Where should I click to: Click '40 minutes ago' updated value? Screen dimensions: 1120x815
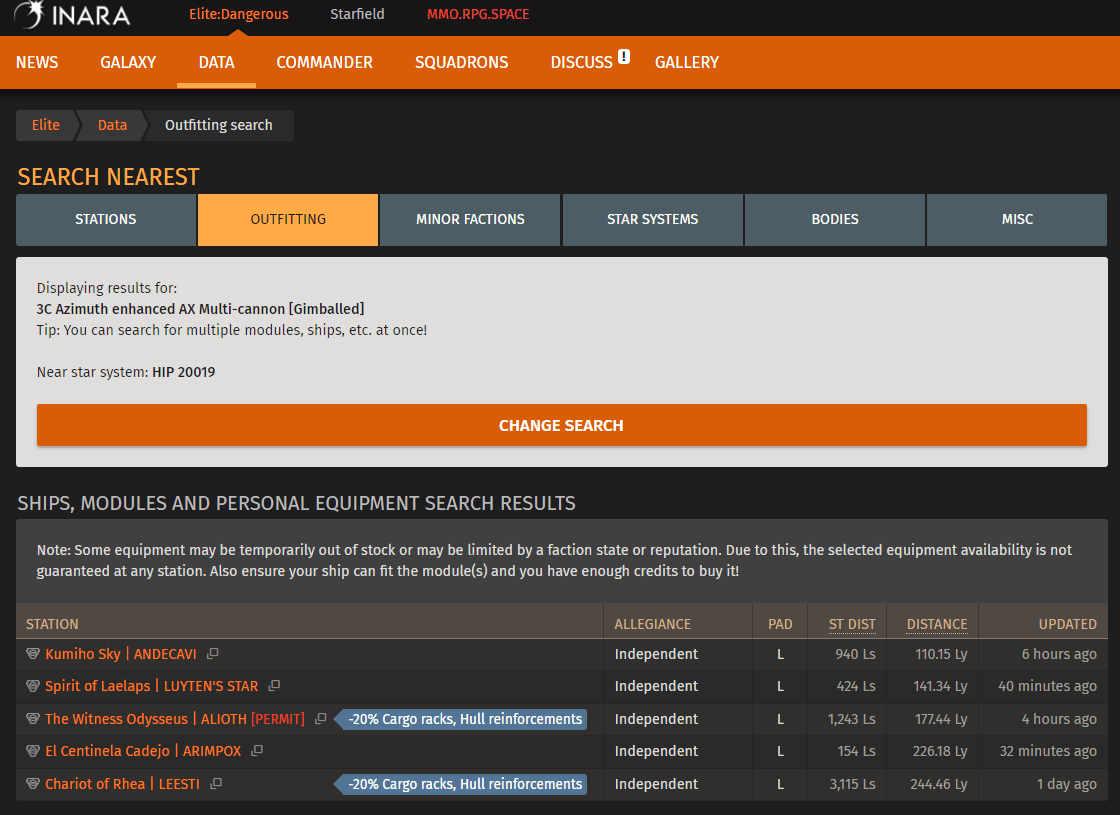(x=1047, y=686)
